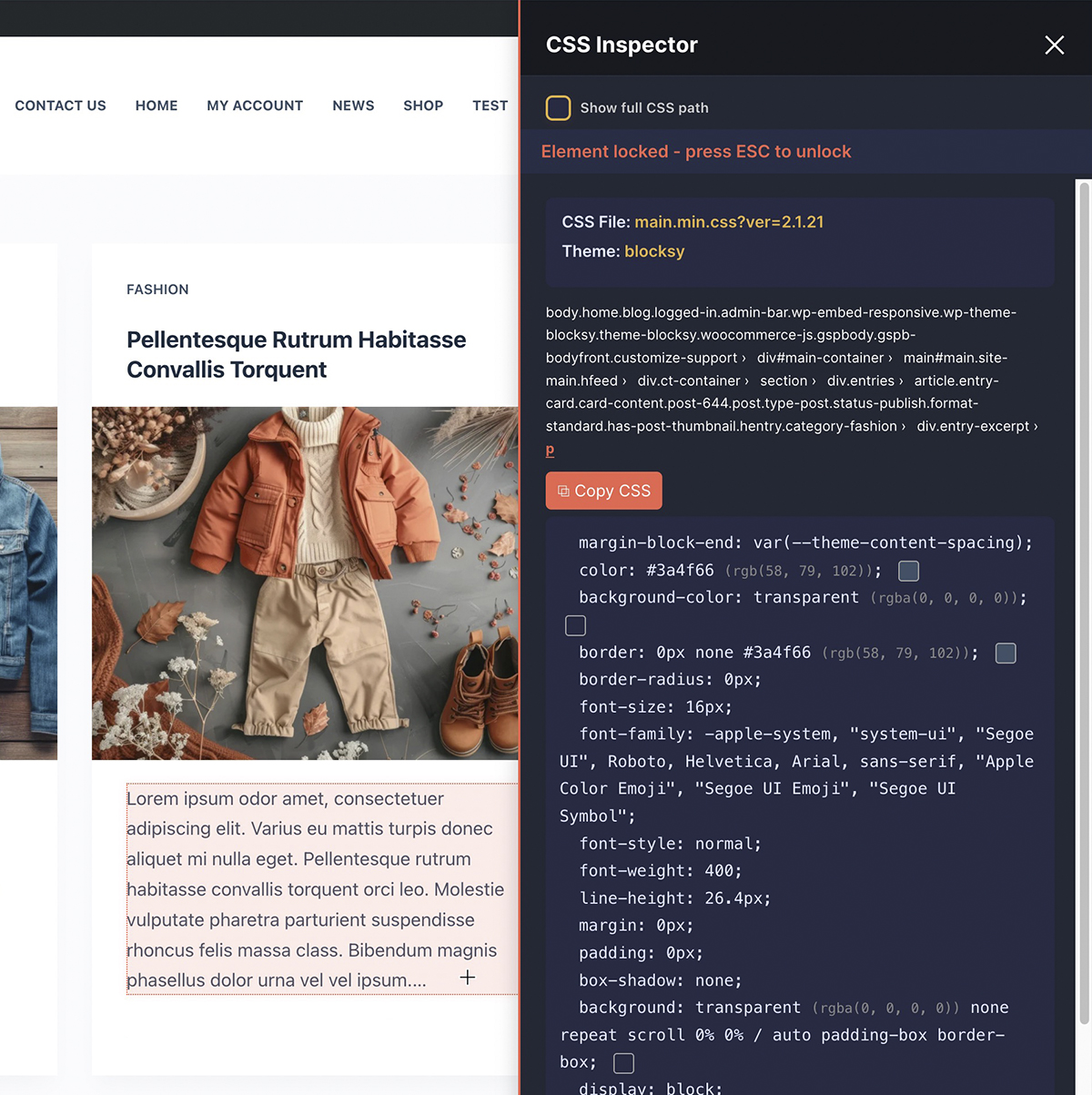Open the Shop page link
Screen dimensions: 1092x1095
423,106
